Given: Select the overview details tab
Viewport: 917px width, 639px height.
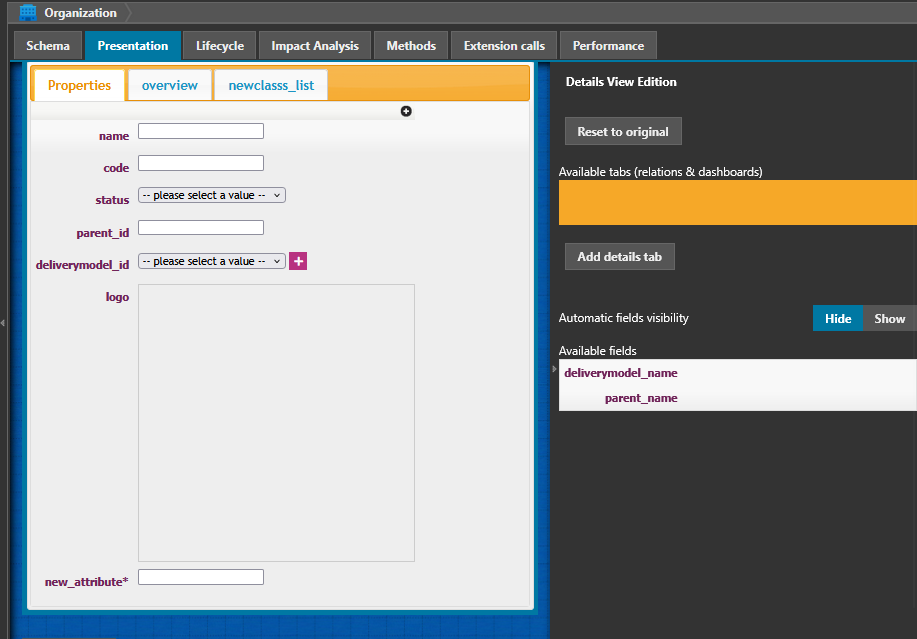Looking at the screenshot, I should (x=170, y=85).
